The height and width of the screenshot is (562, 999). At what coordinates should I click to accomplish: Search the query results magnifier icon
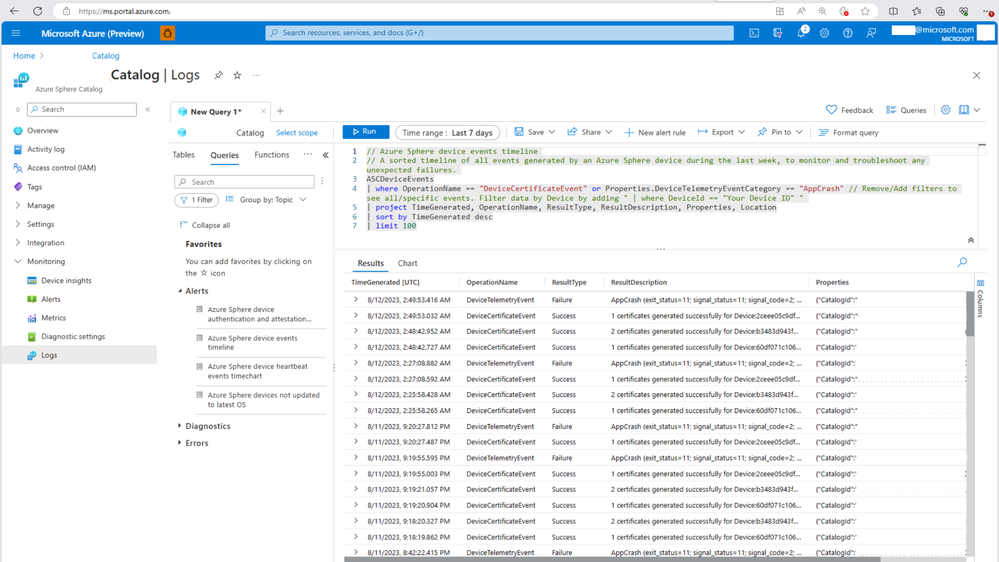point(962,263)
